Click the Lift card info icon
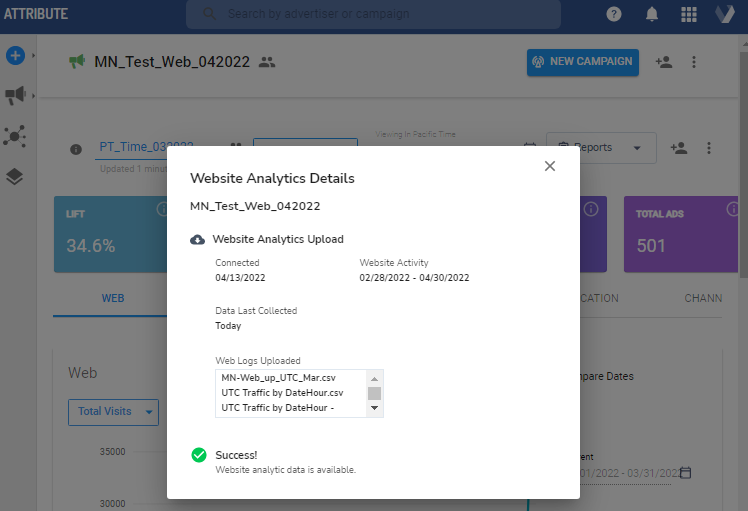 point(163,209)
